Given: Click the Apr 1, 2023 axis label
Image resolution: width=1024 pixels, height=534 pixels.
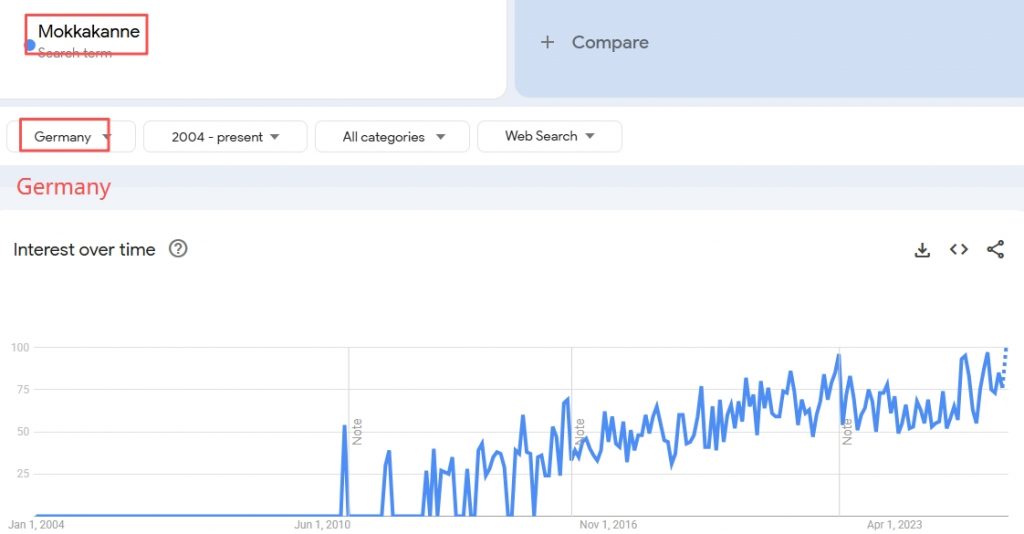Looking at the screenshot, I should pos(894,524).
